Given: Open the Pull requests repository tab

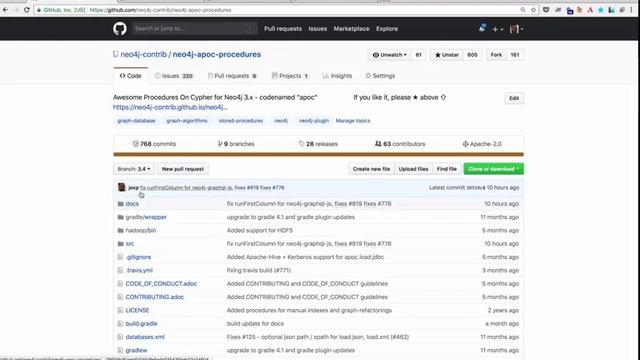Looking at the screenshot, I should [x=232, y=76].
